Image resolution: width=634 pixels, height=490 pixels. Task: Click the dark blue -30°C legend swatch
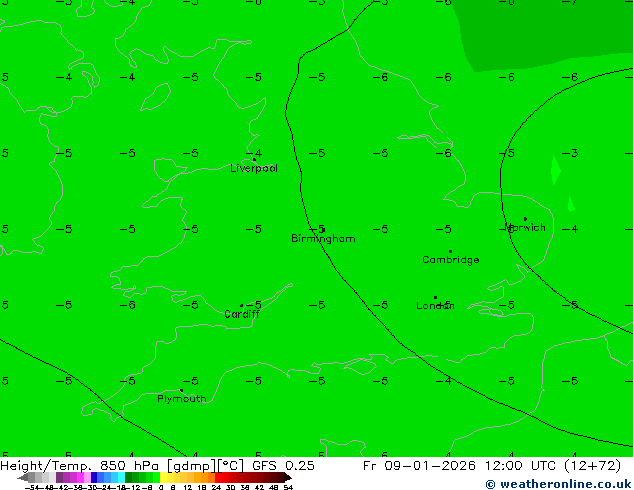coord(94,477)
